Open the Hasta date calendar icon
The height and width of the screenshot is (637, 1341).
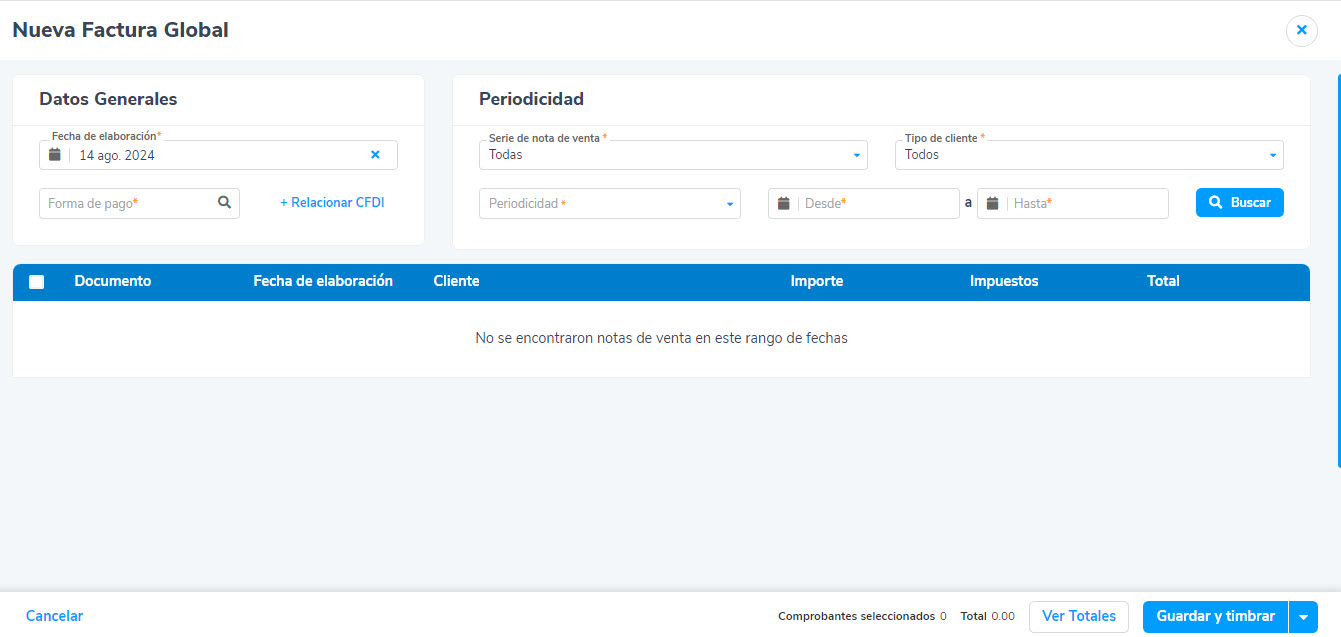click(x=992, y=203)
